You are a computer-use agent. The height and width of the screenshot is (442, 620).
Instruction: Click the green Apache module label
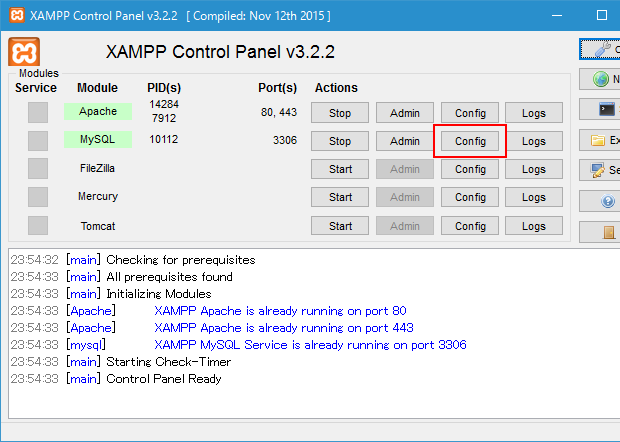click(x=98, y=111)
